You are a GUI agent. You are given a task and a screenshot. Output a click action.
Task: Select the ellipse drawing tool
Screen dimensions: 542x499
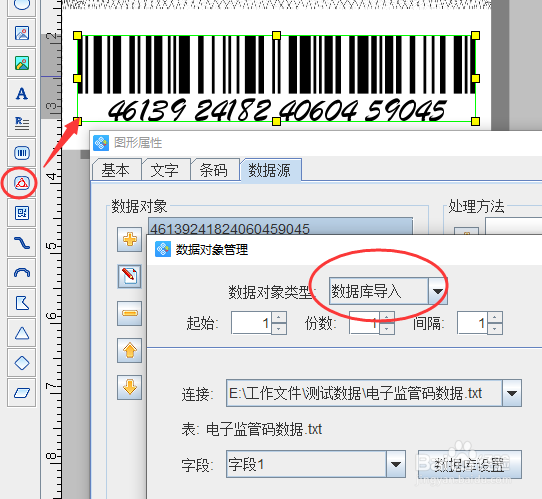pyautogui.click(x=21, y=5)
